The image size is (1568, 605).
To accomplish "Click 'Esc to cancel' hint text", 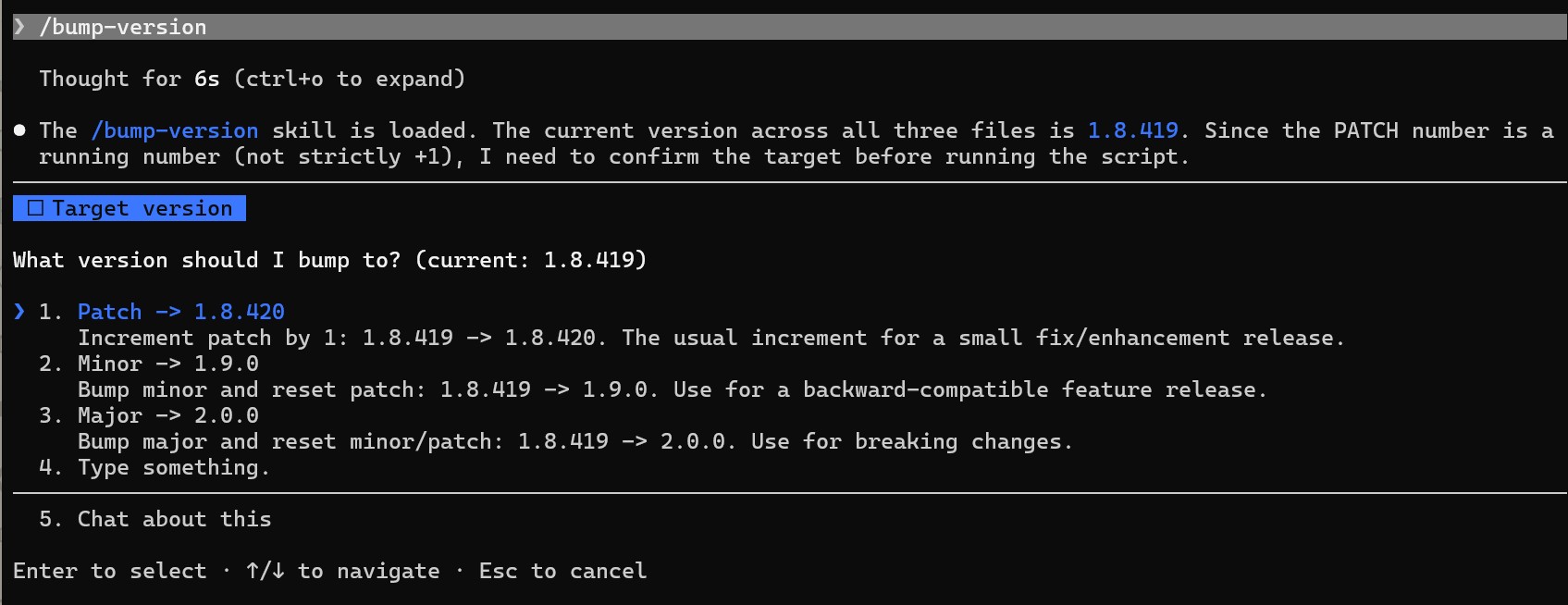I will (x=562, y=571).
